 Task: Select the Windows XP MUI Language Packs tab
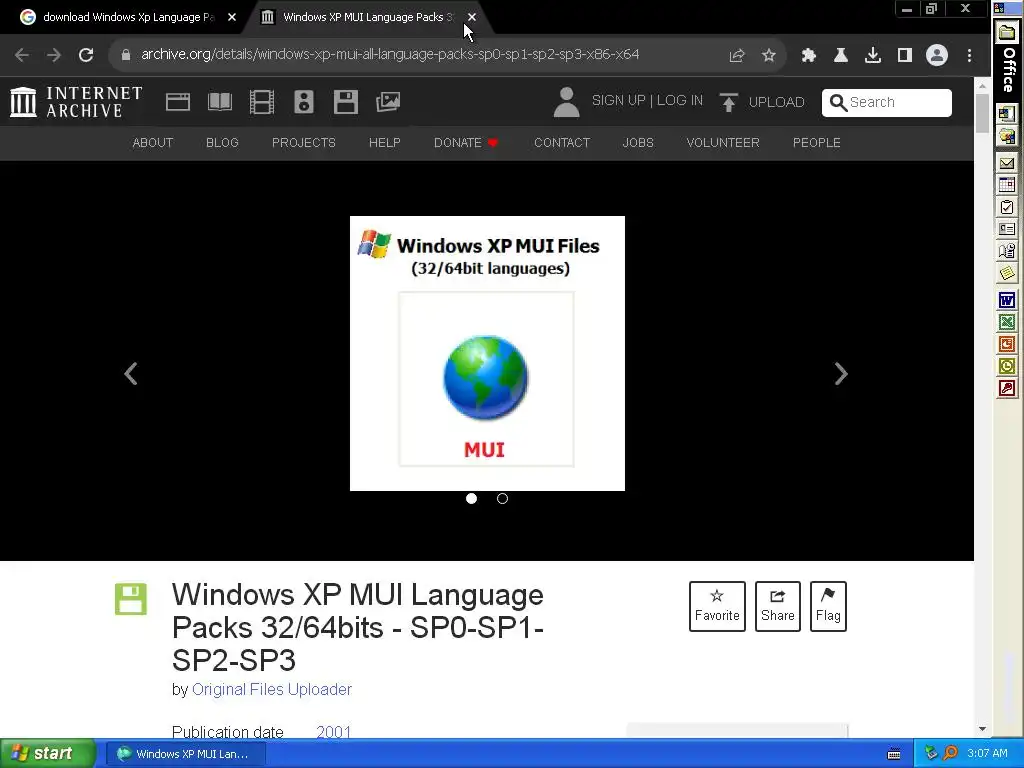368,17
